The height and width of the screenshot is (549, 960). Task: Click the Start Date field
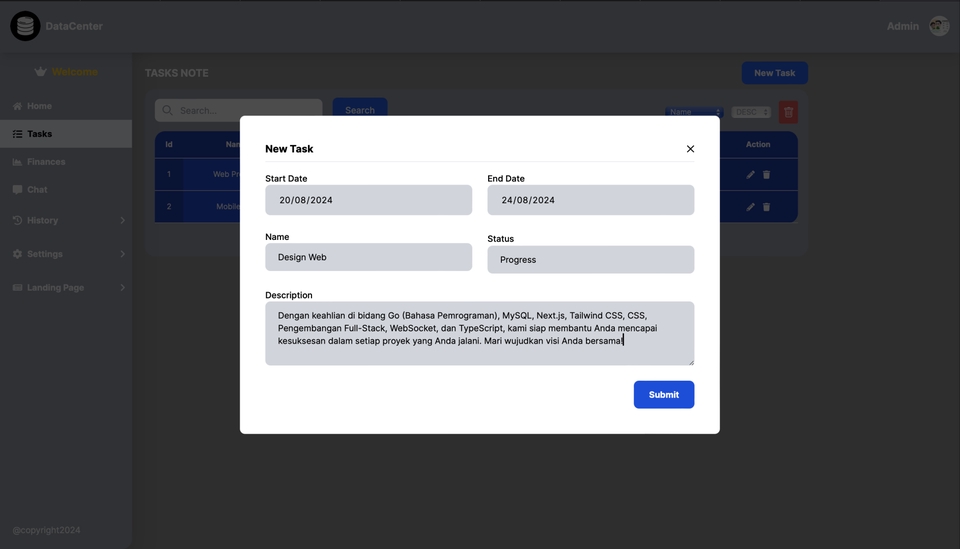pos(368,200)
